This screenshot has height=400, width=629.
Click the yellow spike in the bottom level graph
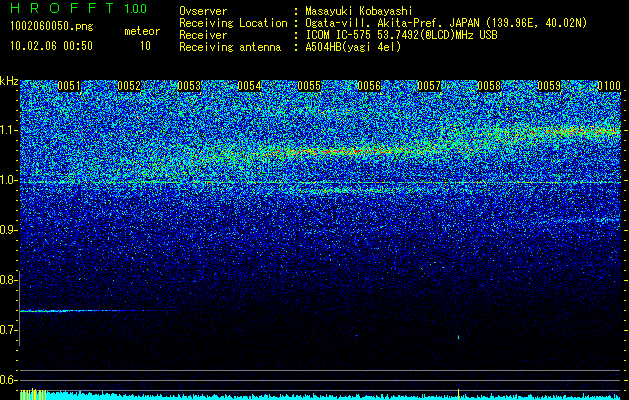(459, 394)
